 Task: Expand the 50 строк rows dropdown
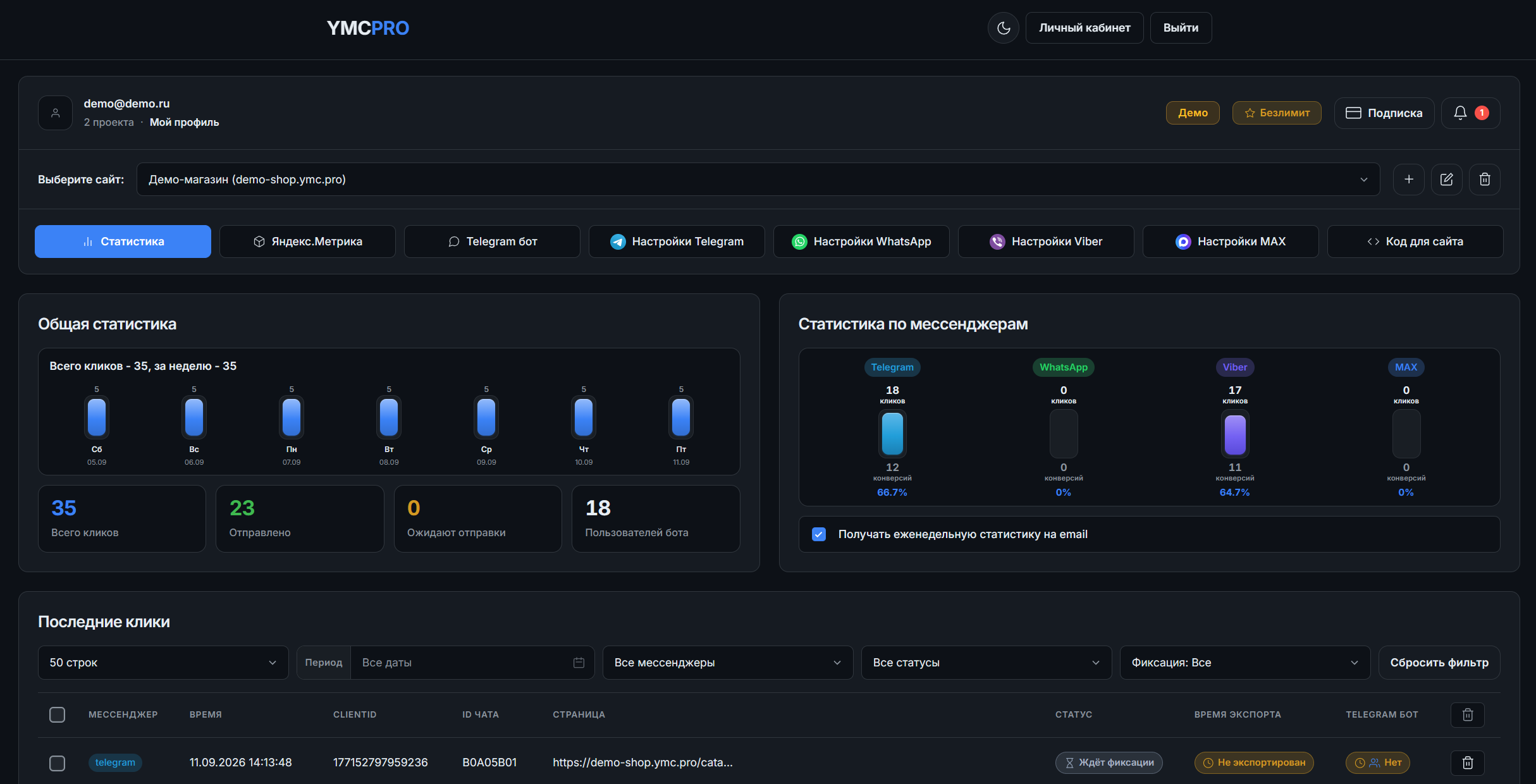(x=163, y=663)
